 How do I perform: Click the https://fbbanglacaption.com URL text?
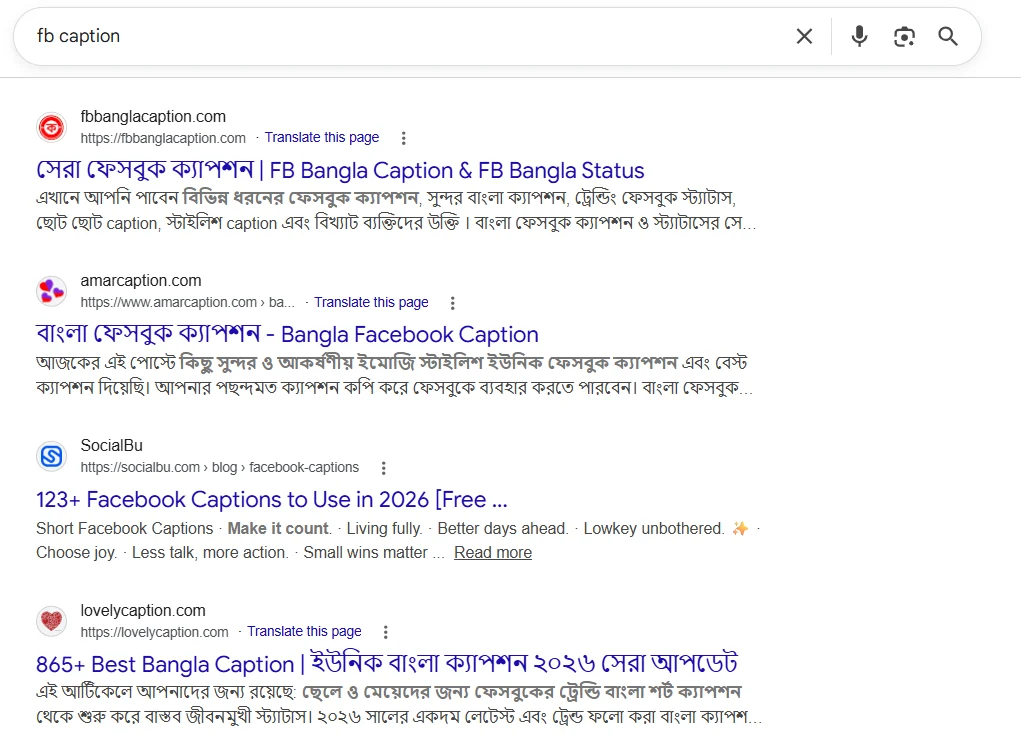pyautogui.click(x=163, y=138)
